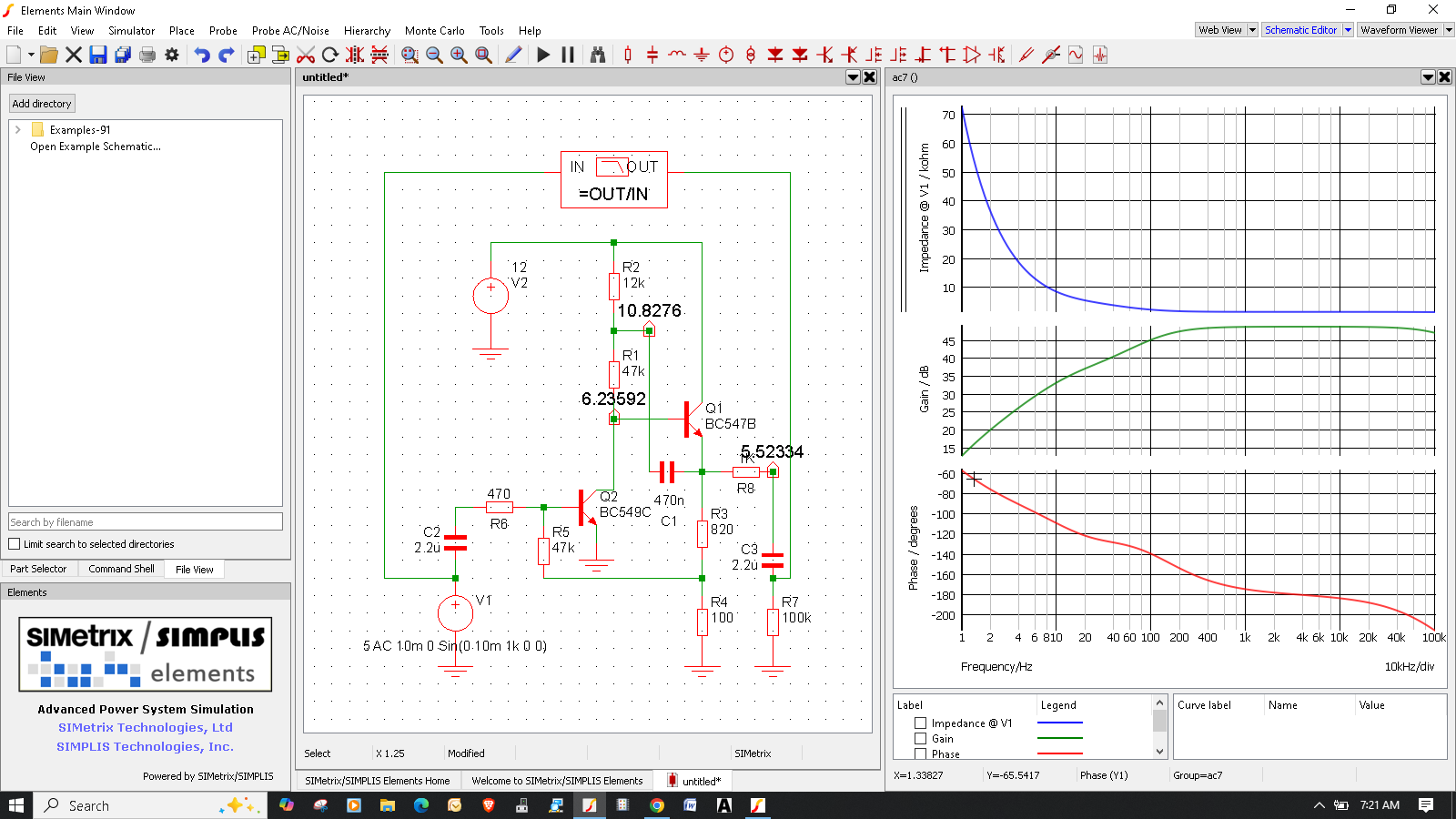
Task: Open Example Schematic... link in File View
Action: (96, 147)
